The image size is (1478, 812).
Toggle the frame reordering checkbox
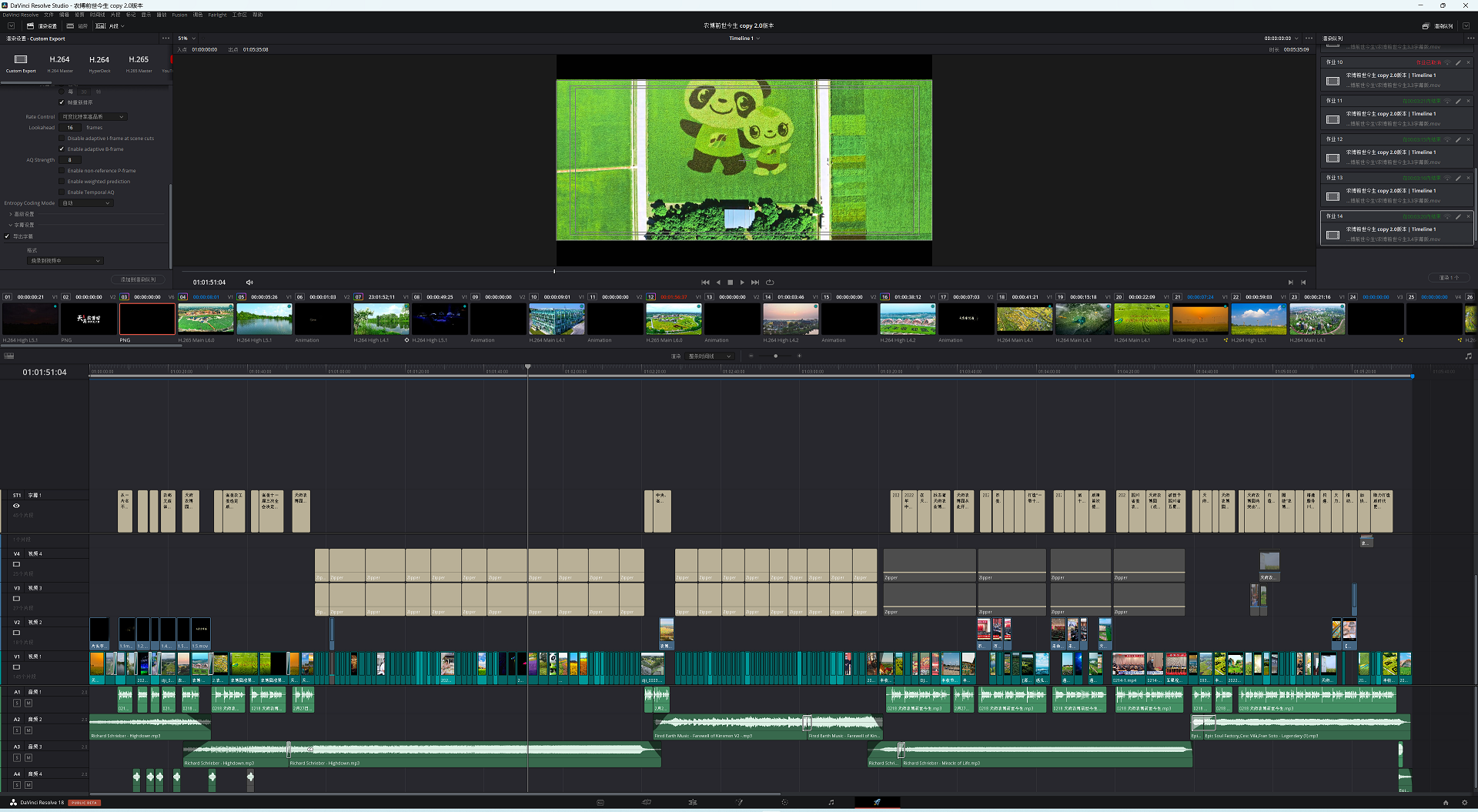pos(62,102)
